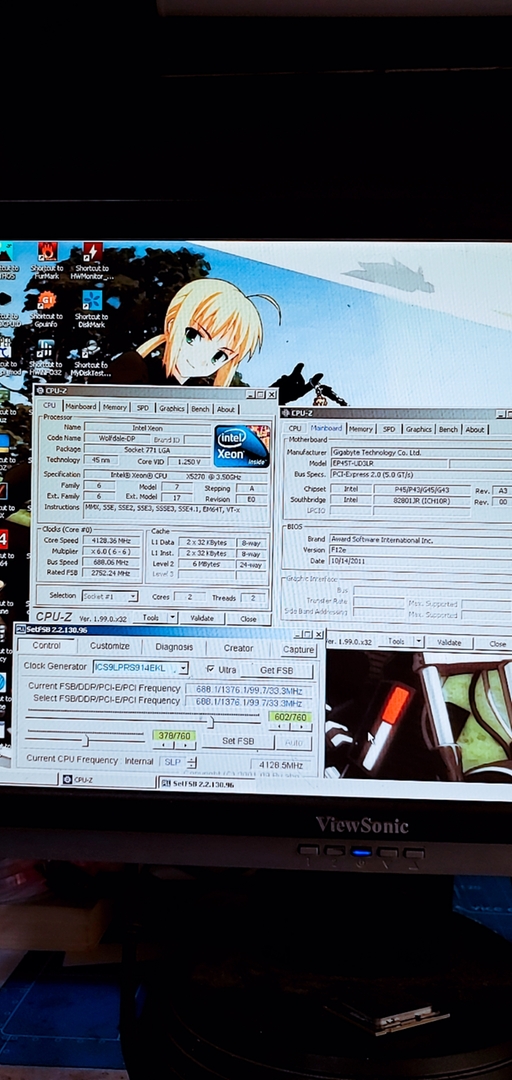Click the Award Software BIOS brand field
This screenshot has width=512, height=1080.
point(419,539)
